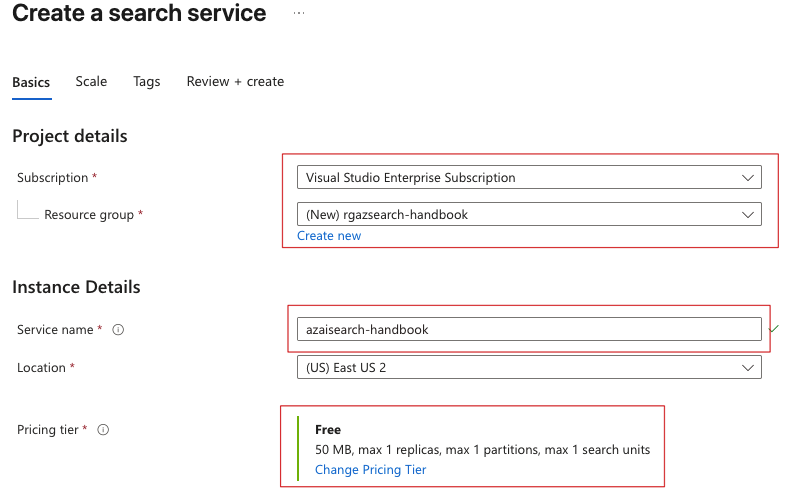The height and width of the screenshot is (498, 812).
Task: Click the Free pricing tier name
Action: (328, 430)
